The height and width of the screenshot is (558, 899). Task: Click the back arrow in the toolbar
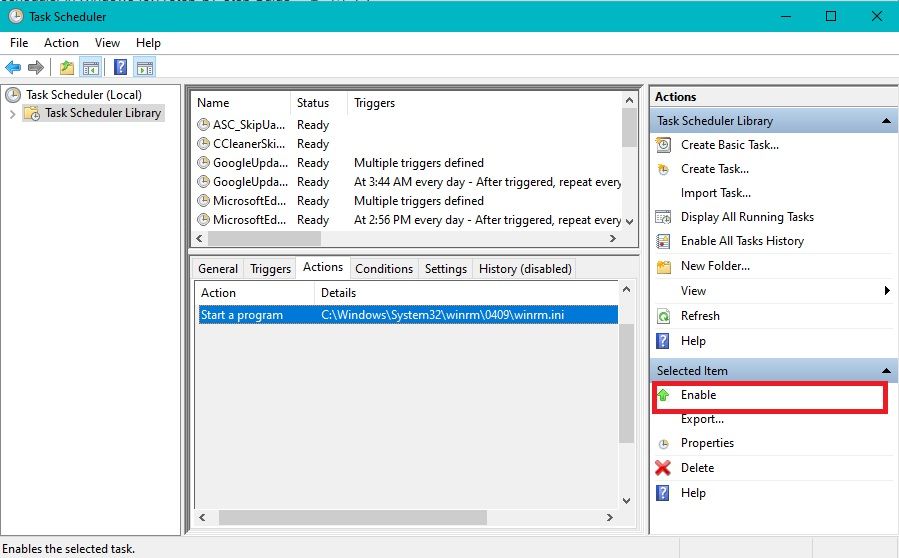(x=13, y=67)
